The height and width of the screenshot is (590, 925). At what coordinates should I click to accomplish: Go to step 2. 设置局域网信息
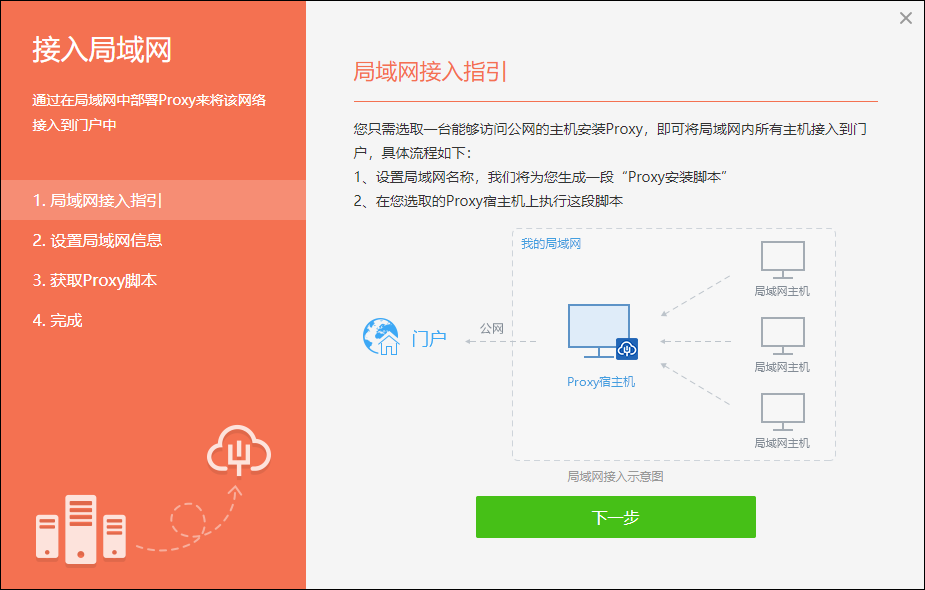pos(153,241)
